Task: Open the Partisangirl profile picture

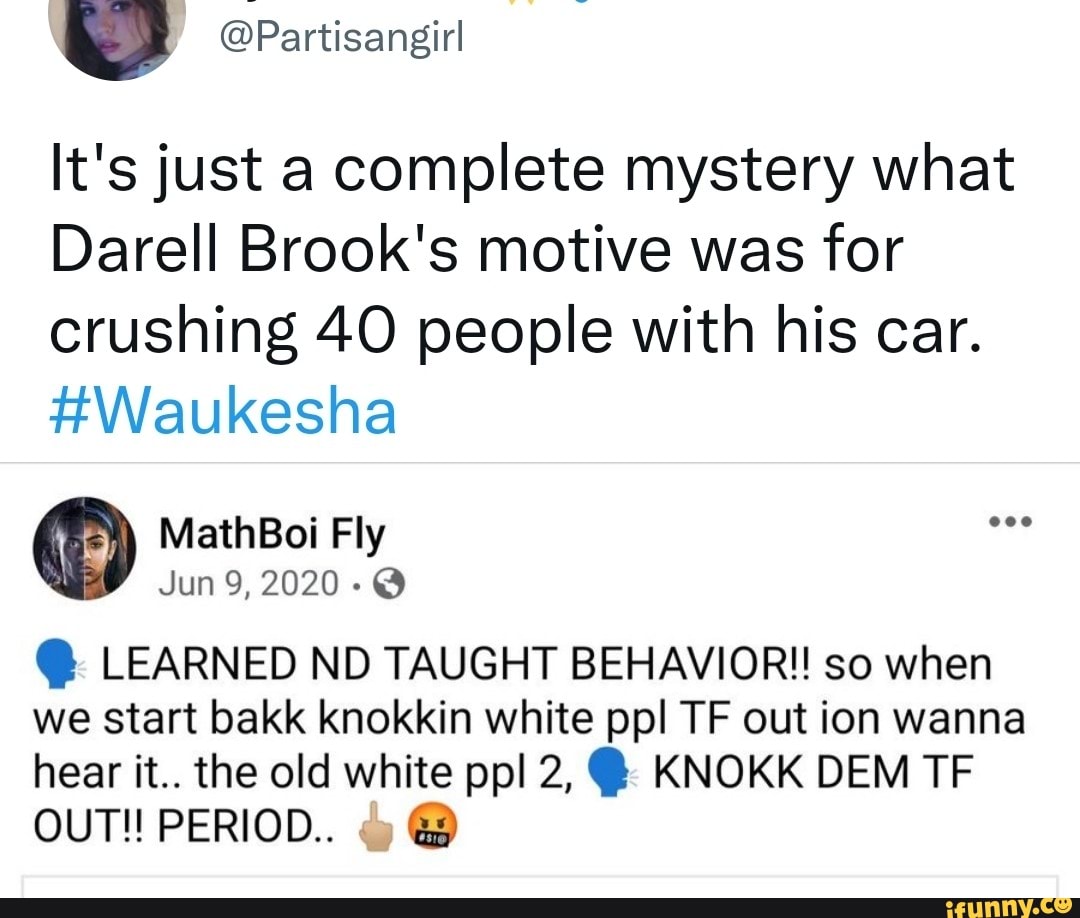Action: coord(116,34)
